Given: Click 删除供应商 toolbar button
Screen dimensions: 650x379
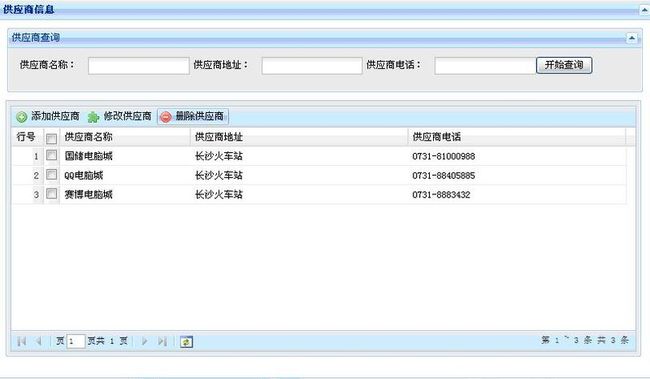Looking at the screenshot, I should (193, 117).
